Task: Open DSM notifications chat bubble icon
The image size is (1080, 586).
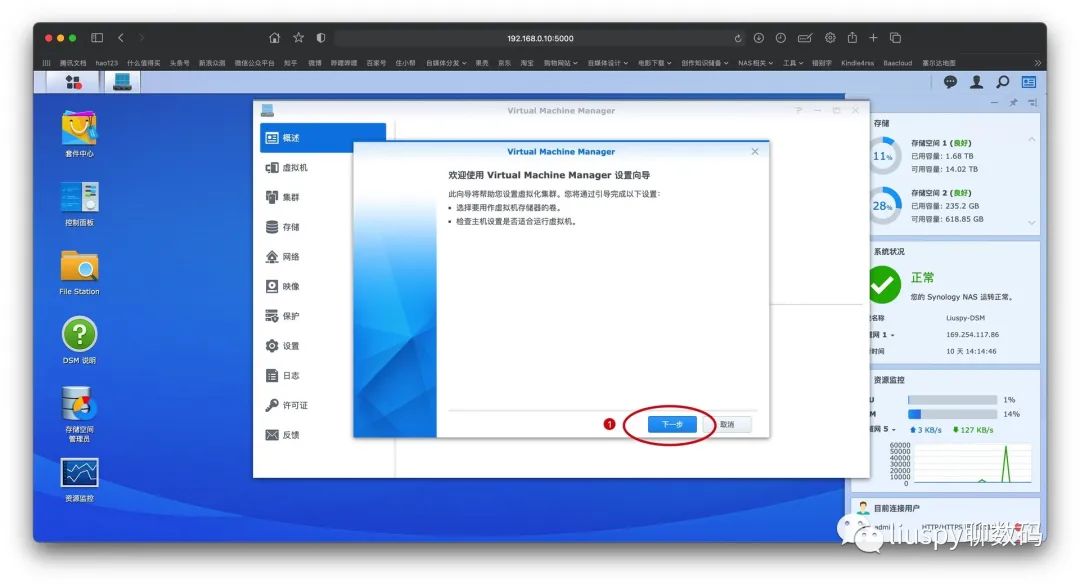Action: (x=950, y=82)
